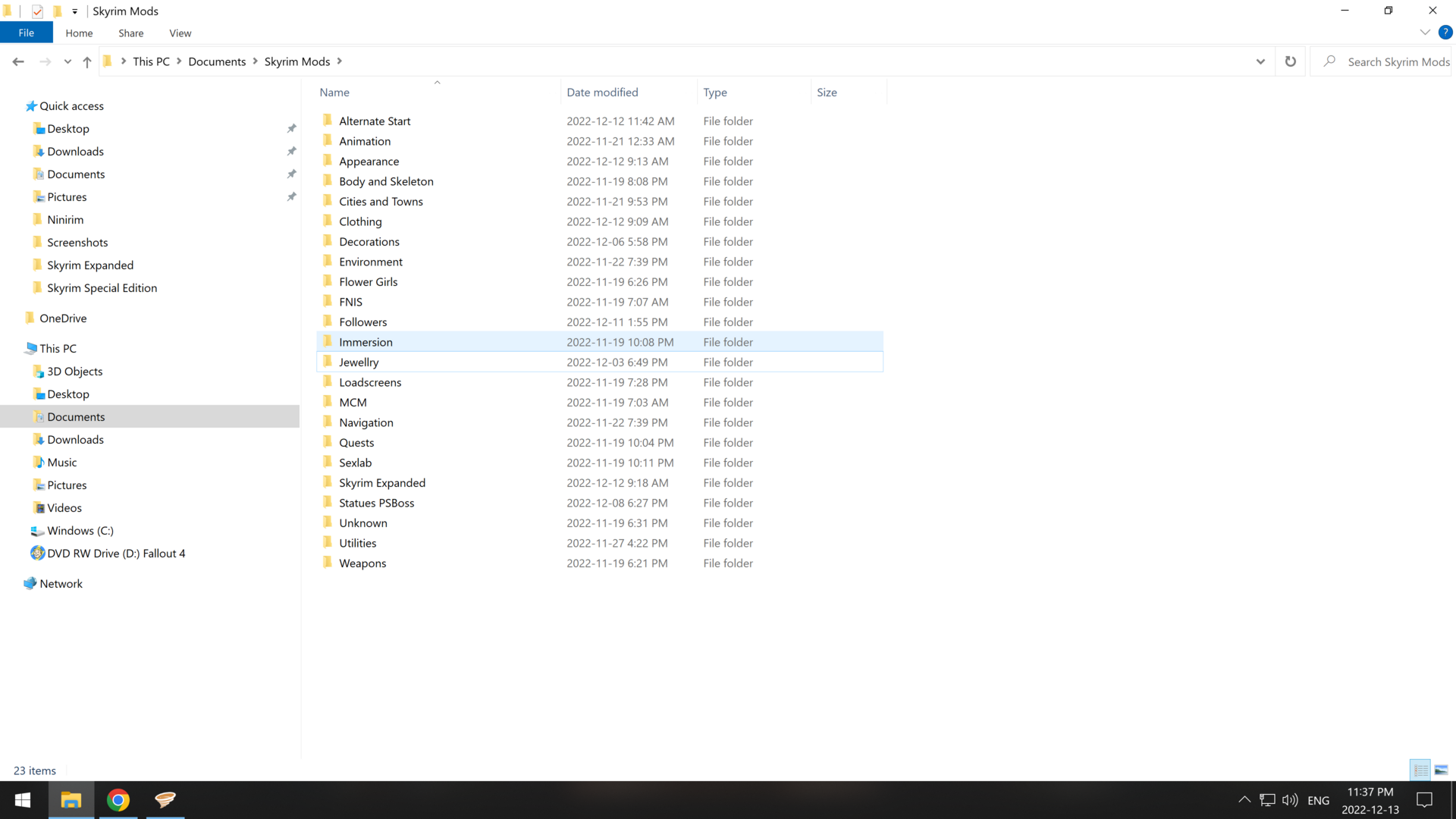
Task: Open the Home ribbon tab
Action: point(79,33)
